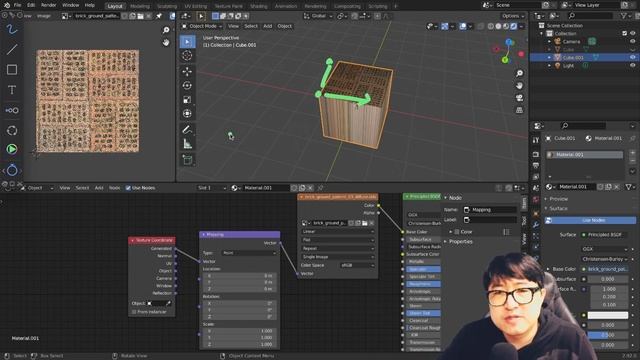
Task: Click the pan hand icon in image editor
Action: tap(166, 42)
